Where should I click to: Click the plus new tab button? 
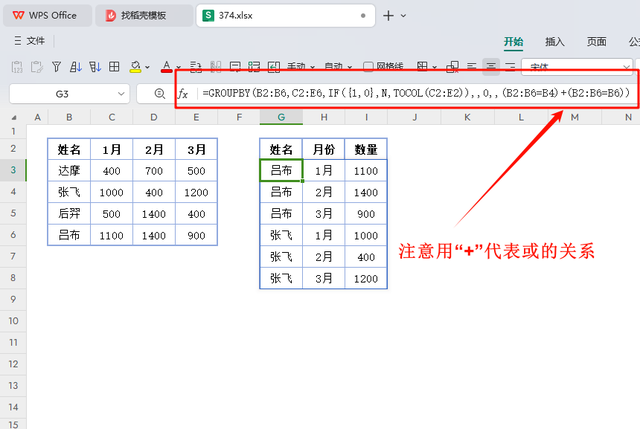[x=388, y=16]
